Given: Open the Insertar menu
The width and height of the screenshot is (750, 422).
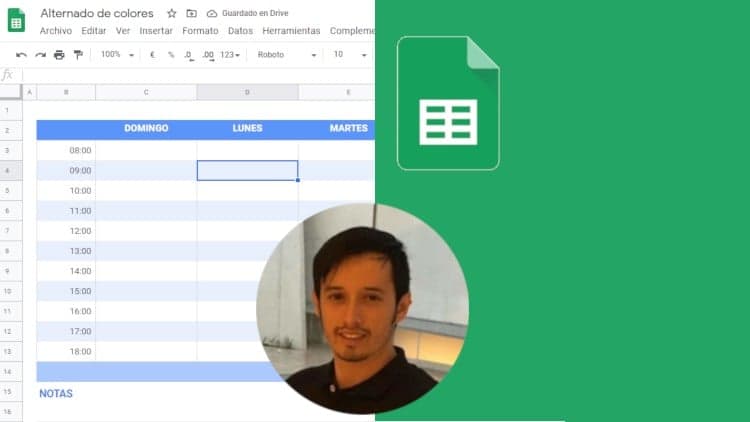Looking at the screenshot, I should tap(156, 31).
